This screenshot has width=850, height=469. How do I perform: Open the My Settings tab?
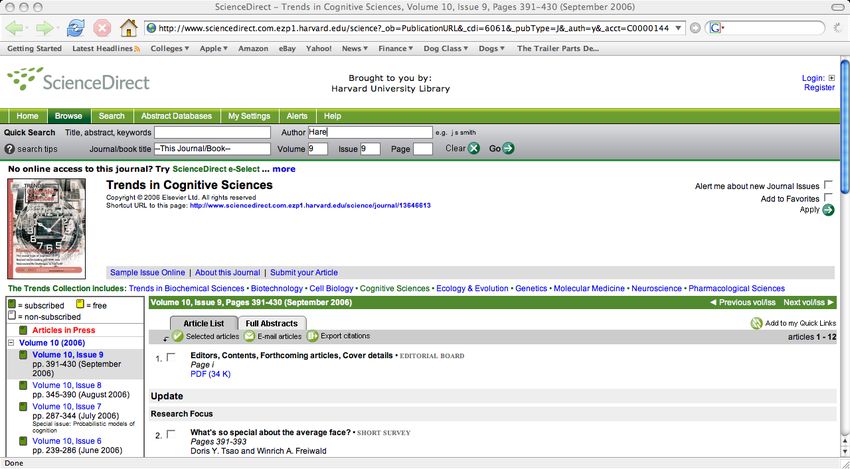[249, 116]
